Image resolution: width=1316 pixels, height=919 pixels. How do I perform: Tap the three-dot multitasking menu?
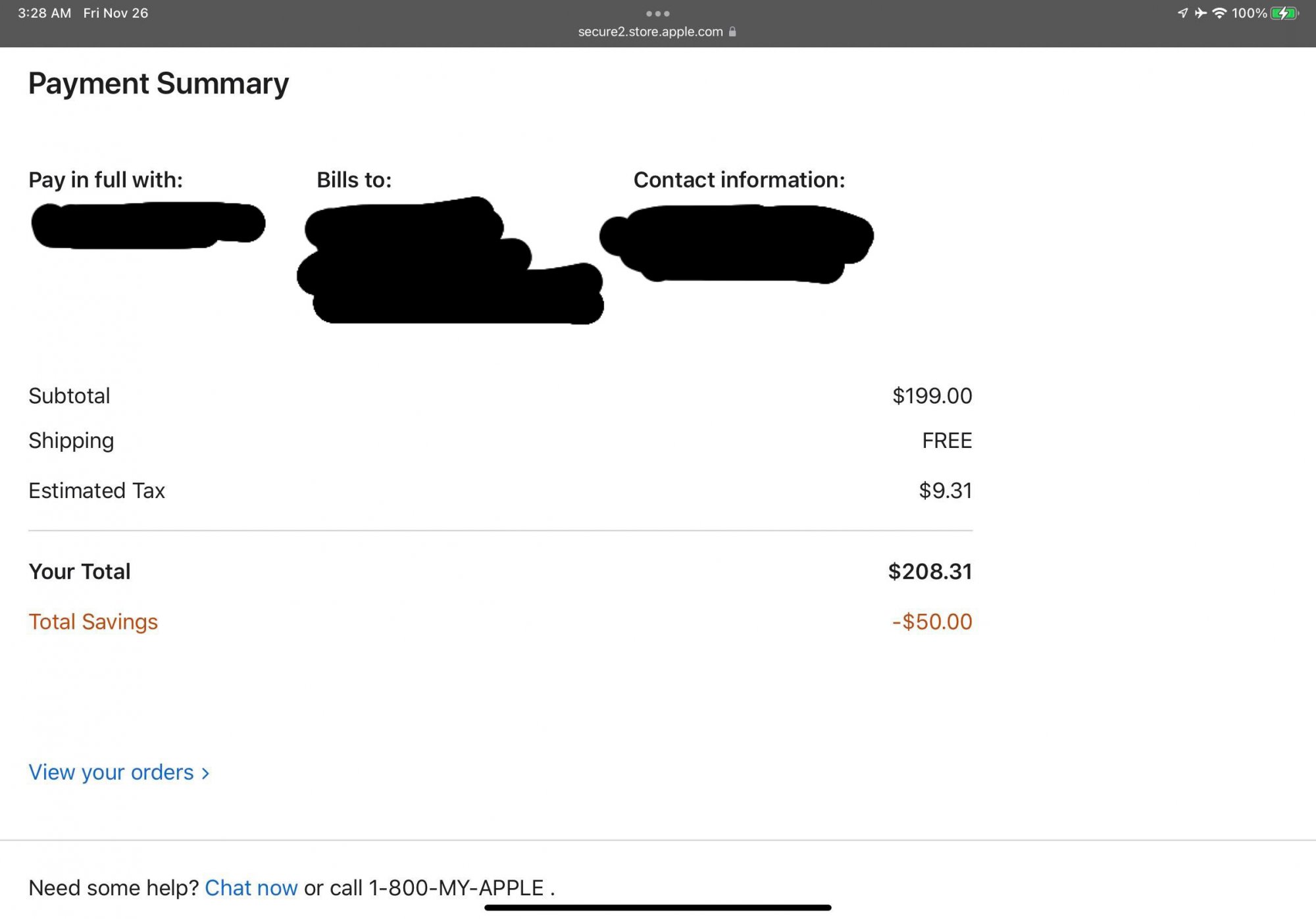(657, 13)
